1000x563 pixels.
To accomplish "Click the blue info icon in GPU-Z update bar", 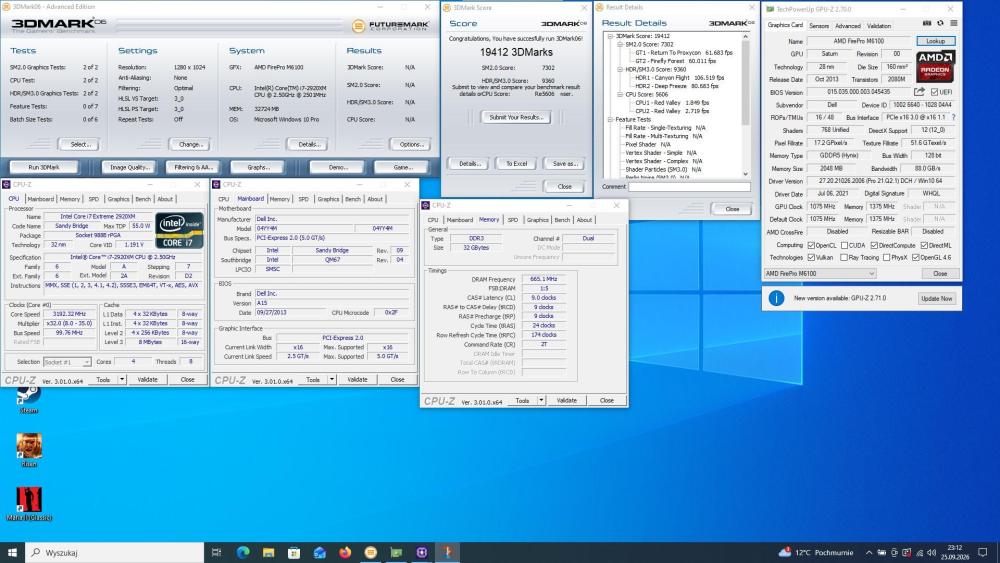I will [x=776, y=298].
